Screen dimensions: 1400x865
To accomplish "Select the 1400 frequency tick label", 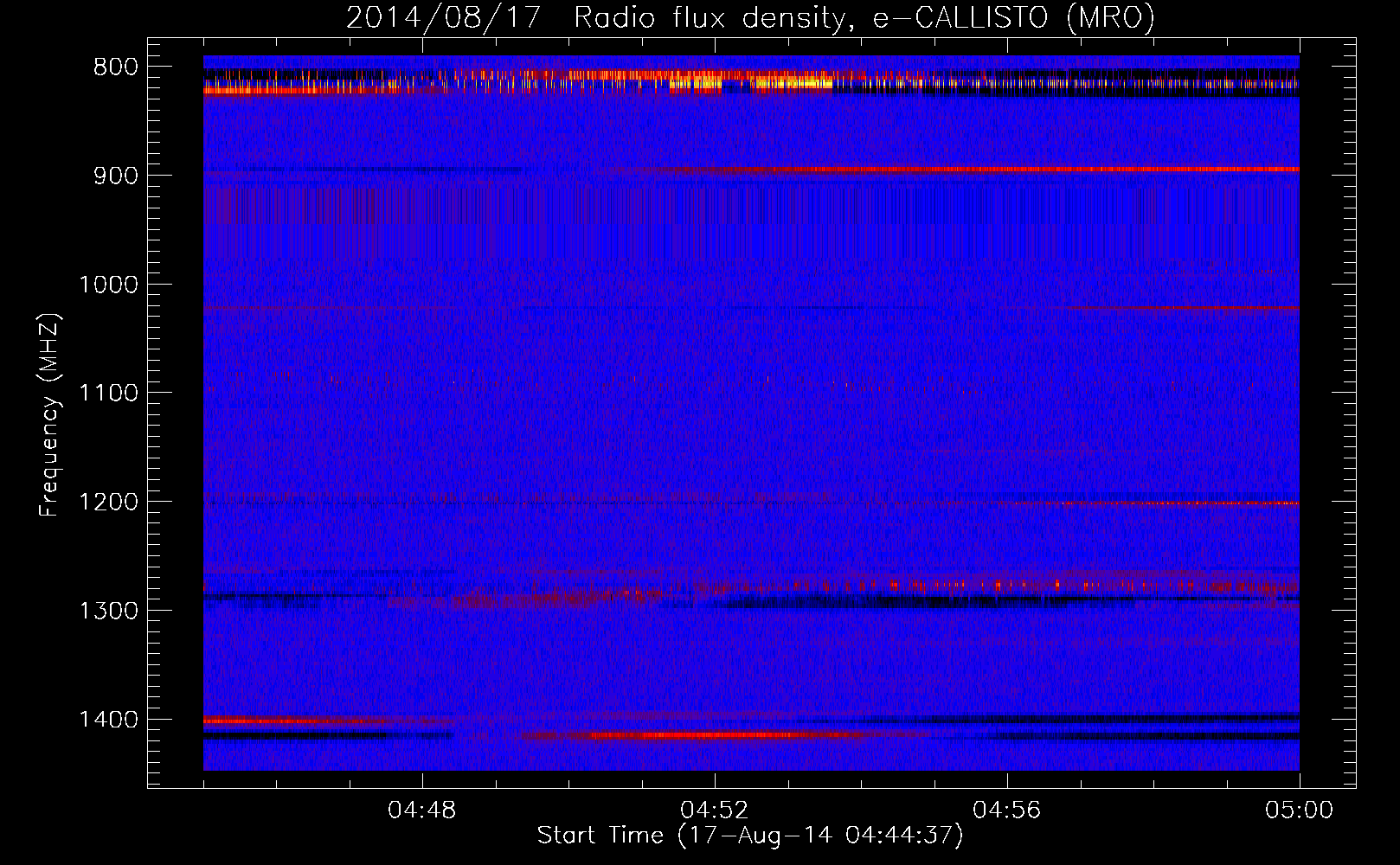I will pos(108,720).
